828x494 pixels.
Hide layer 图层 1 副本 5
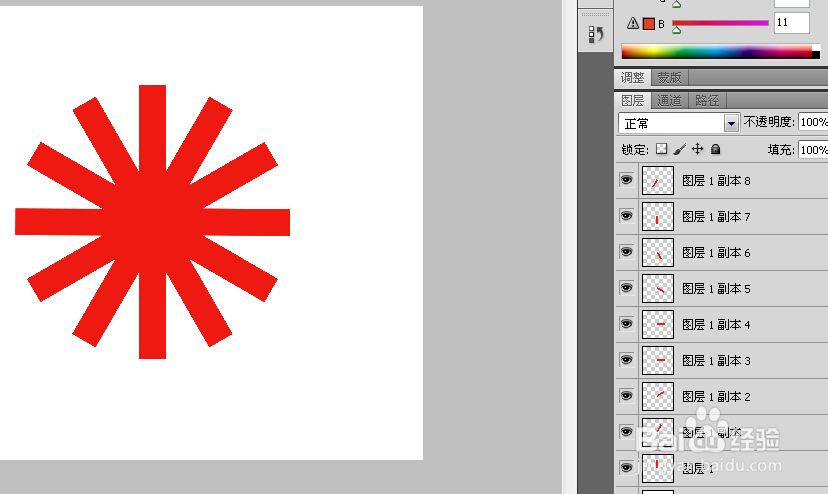tap(626, 288)
